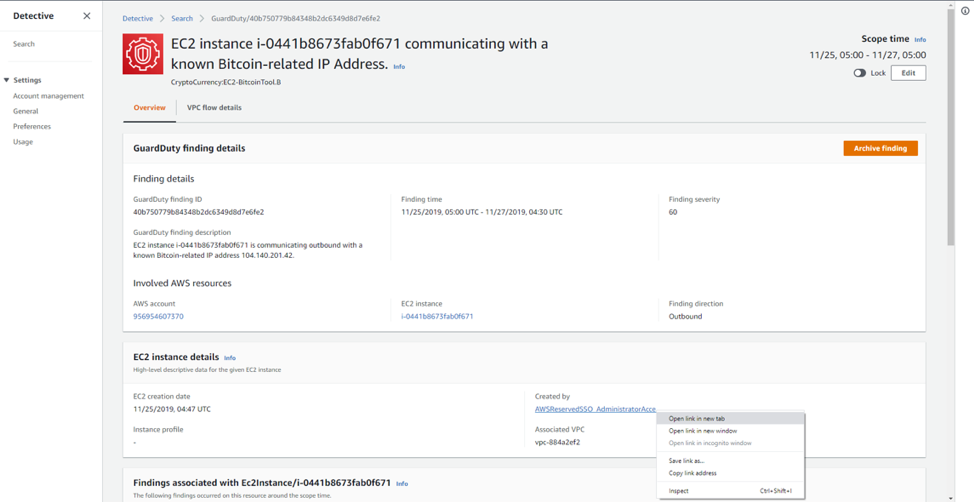This screenshot has width=974, height=502.
Task: Open EC2 instance i-0441b8673fab0f671 link
Action: coord(437,316)
